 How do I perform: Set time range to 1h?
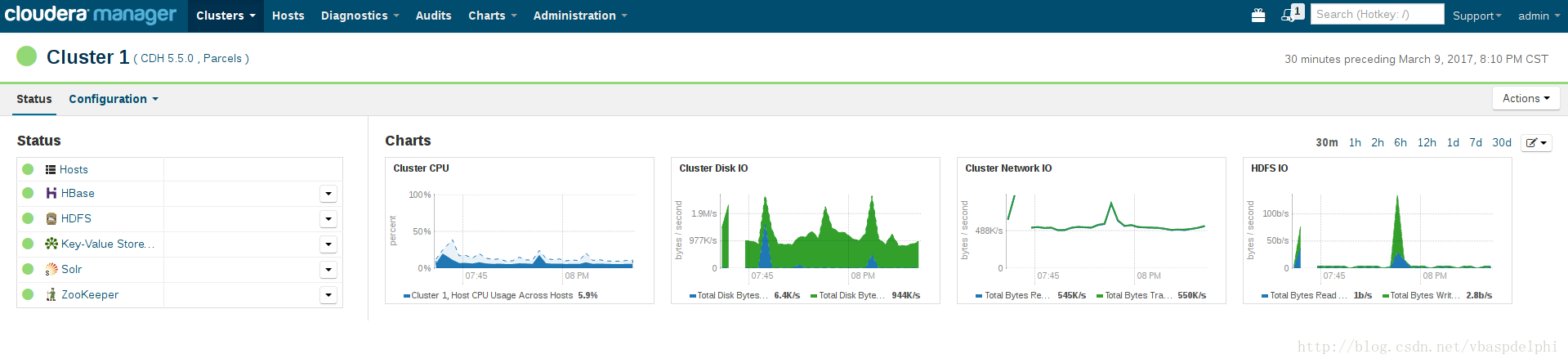[x=1355, y=142]
